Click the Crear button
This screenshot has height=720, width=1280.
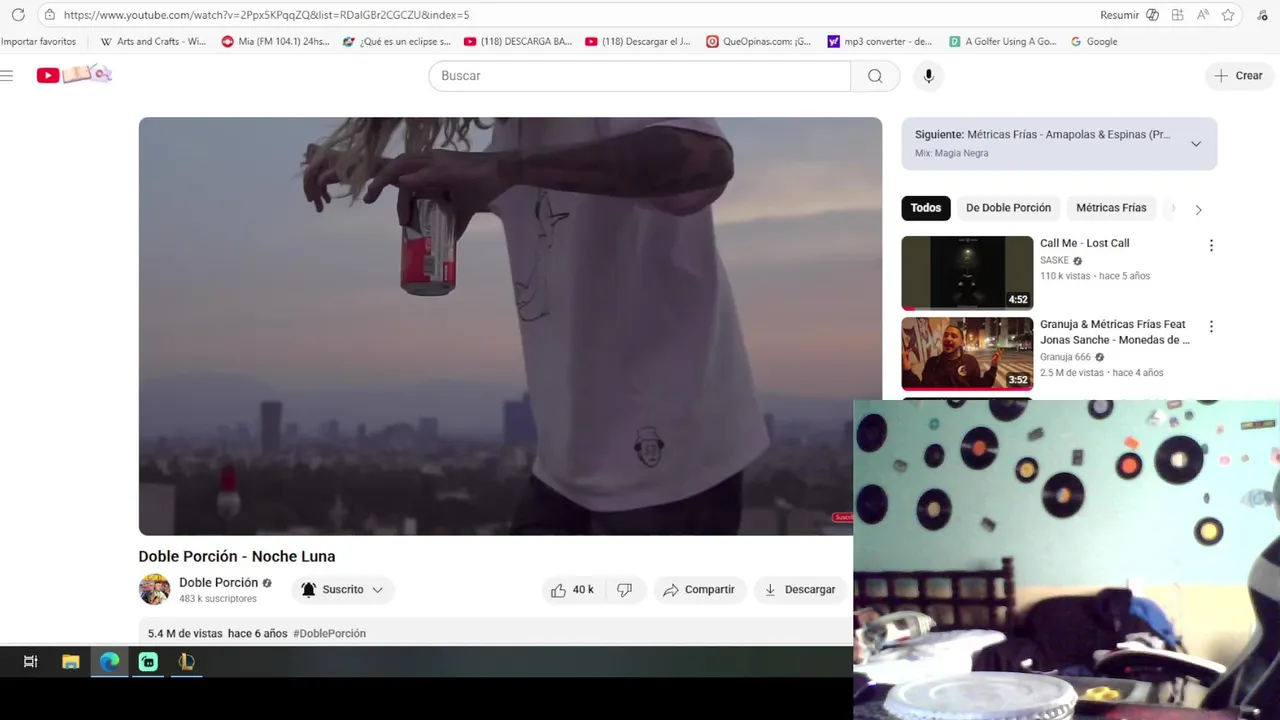(x=1238, y=76)
